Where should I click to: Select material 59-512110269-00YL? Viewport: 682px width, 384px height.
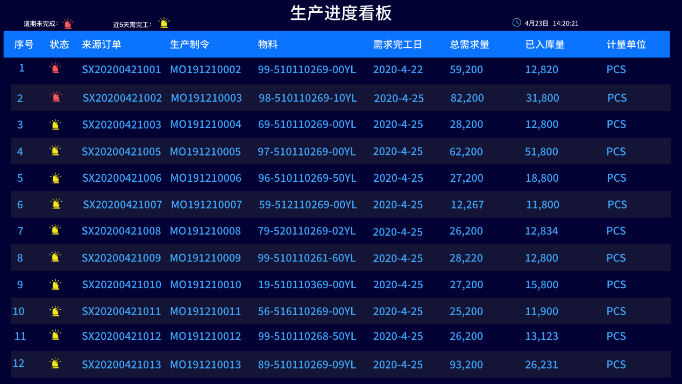point(308,205)
